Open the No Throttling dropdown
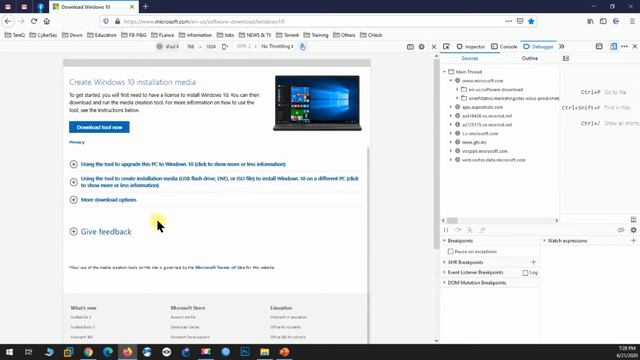640x360 pixels. 277,47
